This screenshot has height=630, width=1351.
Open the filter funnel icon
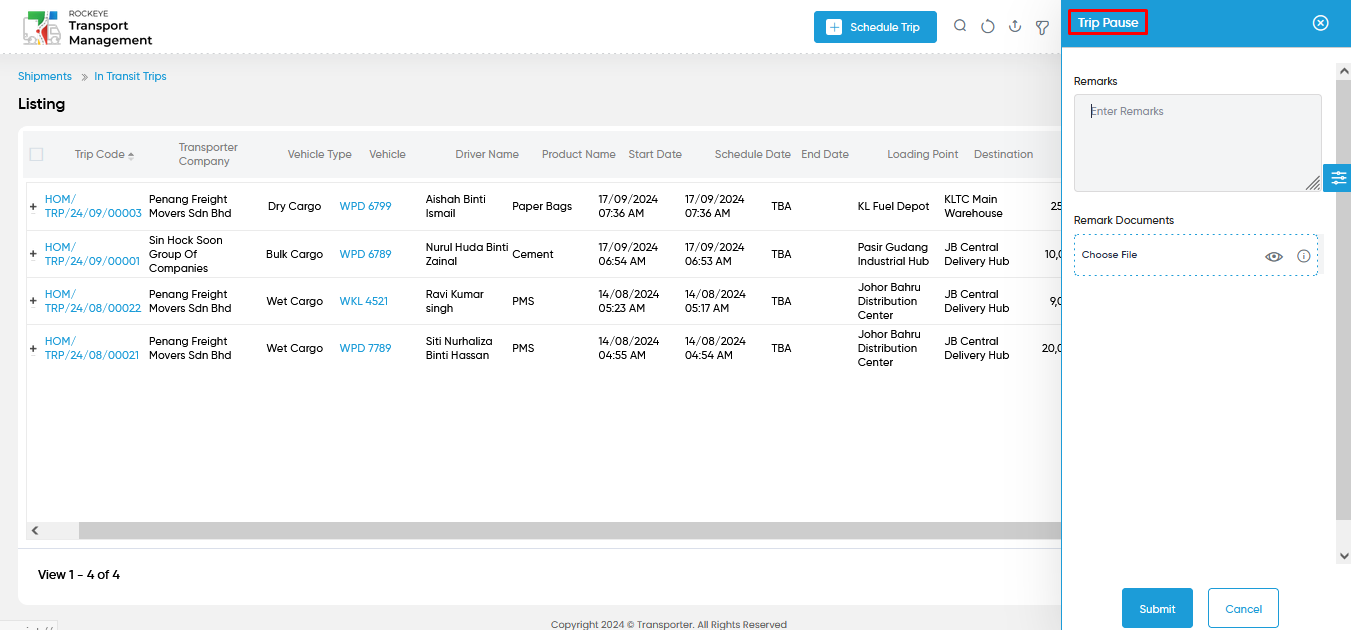point(1042,27)
